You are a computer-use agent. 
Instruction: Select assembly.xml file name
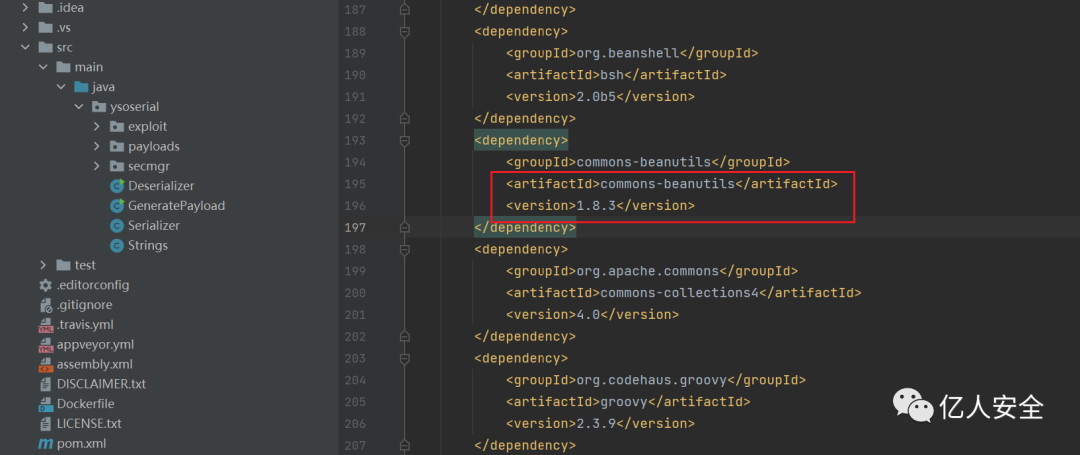95,364
